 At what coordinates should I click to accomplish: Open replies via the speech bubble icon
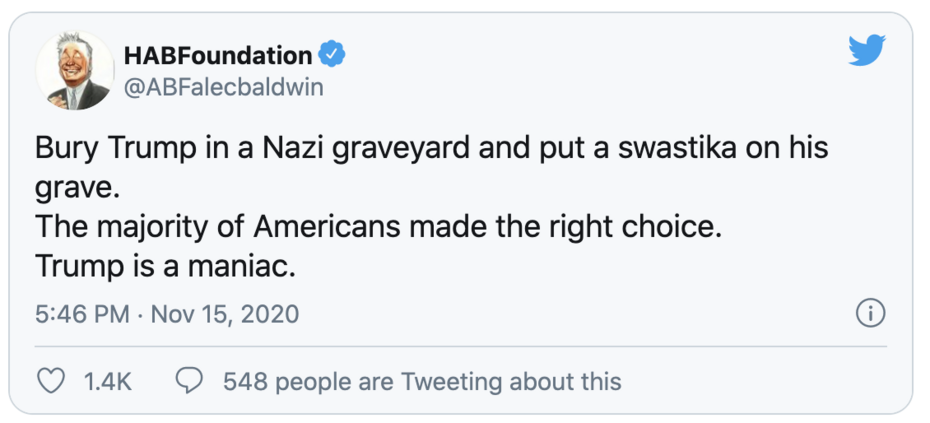click(x=190, y=381)
